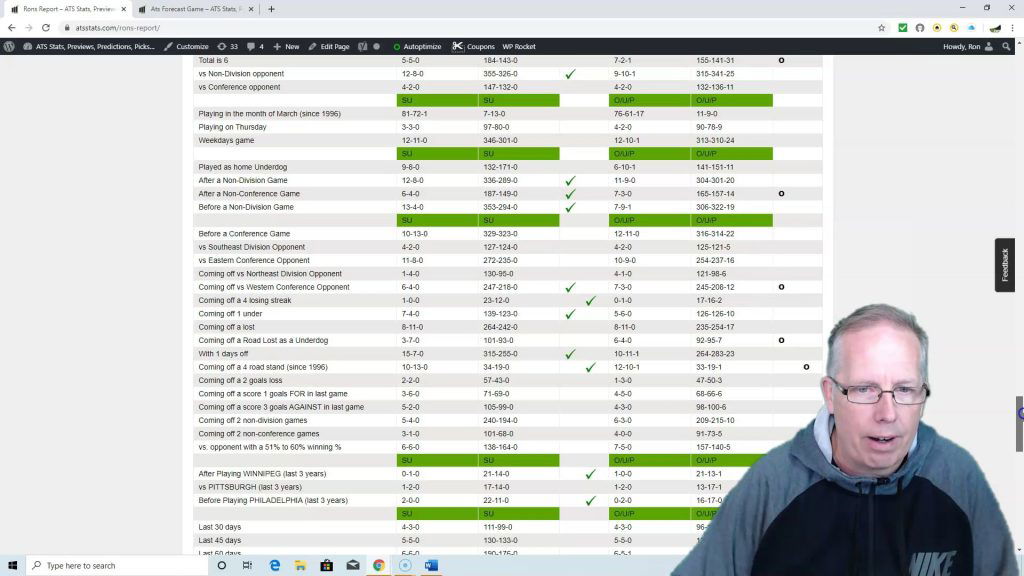Click 'Before Playing PHILADELPHIA (last 3 years)'
This screenshot has width=1024, height=576.
click(273, 500)
